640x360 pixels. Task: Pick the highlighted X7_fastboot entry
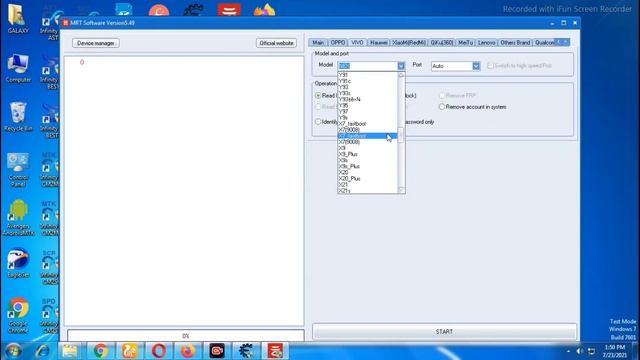[368, 136]
